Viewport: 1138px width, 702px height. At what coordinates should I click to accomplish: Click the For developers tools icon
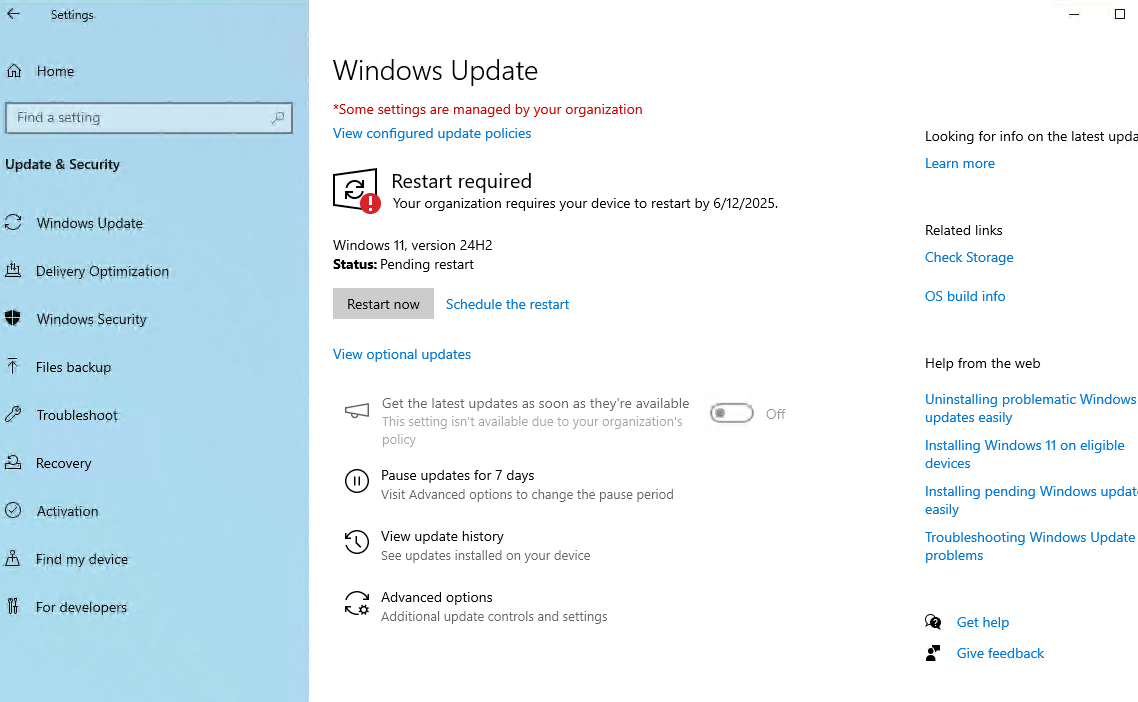point(12,606)
